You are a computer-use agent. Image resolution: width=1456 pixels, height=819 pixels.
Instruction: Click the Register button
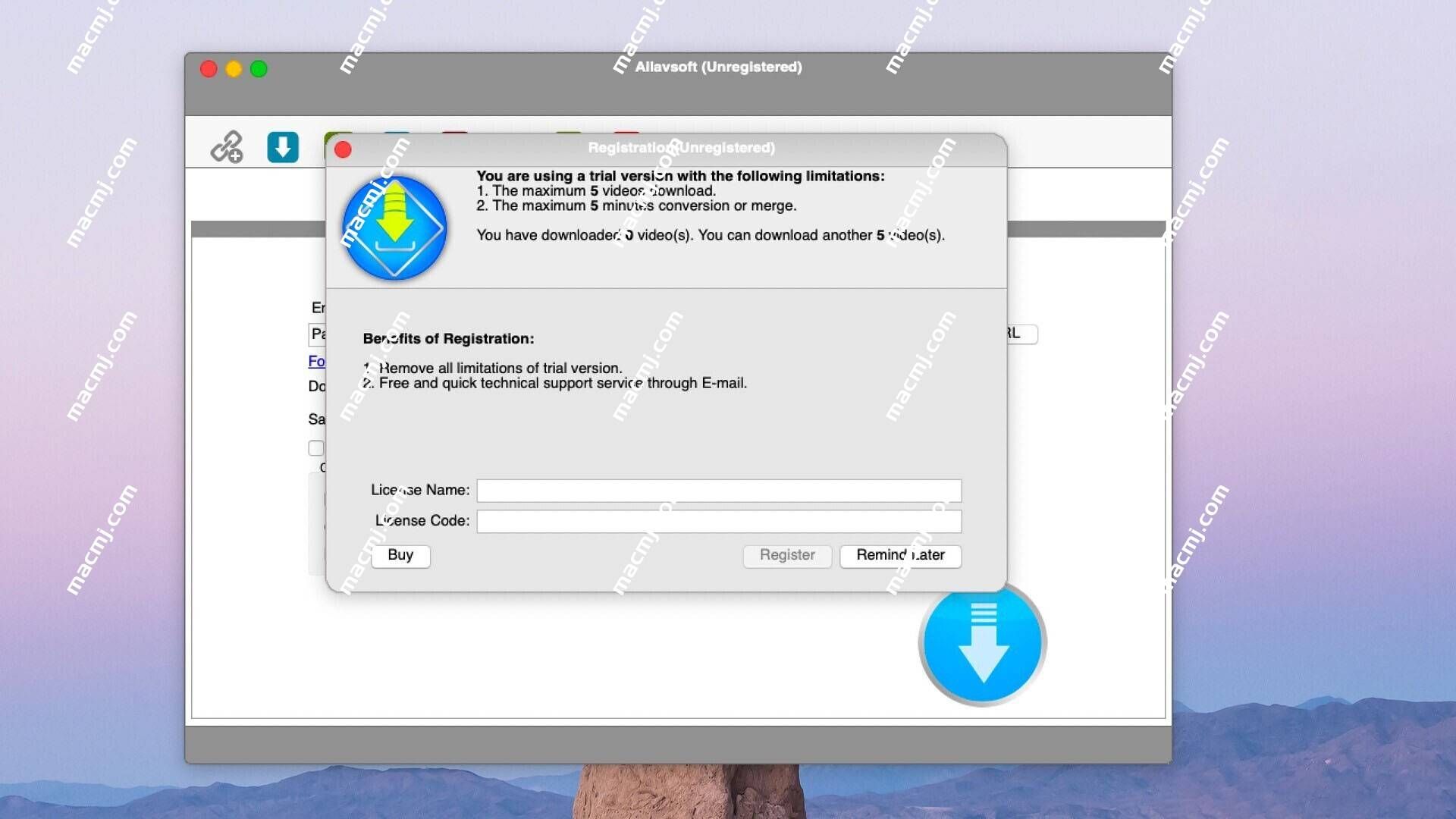pos(787,555)
